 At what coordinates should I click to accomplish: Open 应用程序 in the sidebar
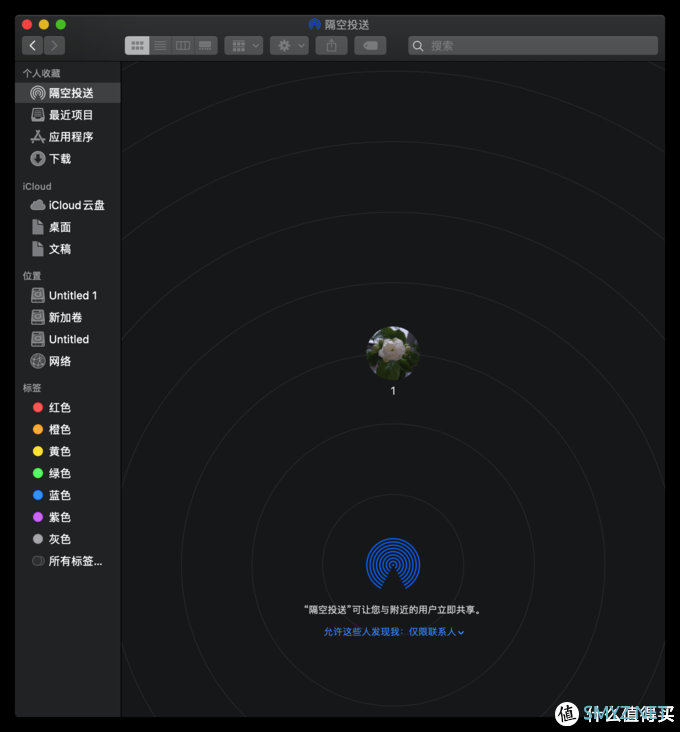tap(68, 137)
